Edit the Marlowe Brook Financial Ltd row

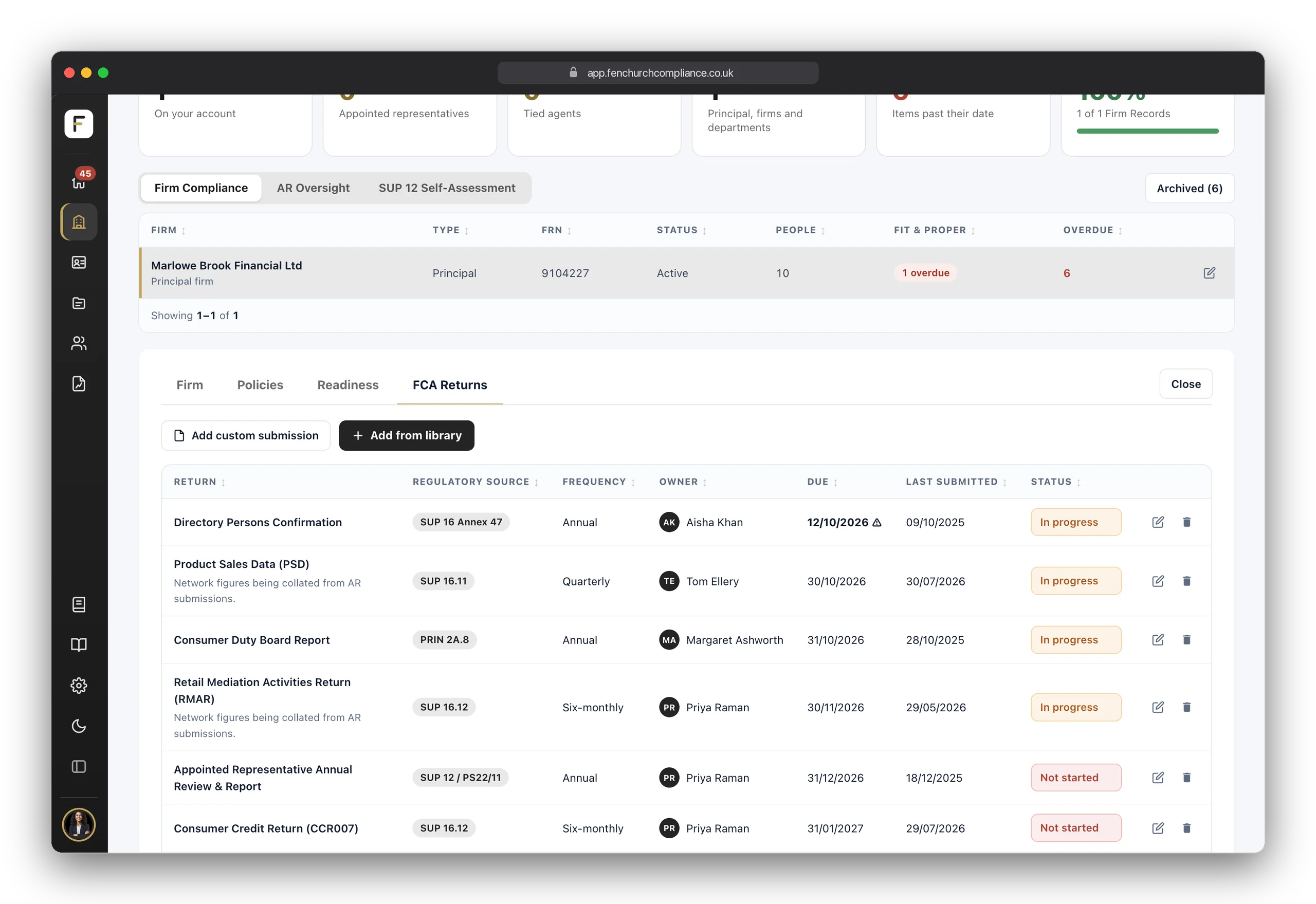pos(1209,273)
